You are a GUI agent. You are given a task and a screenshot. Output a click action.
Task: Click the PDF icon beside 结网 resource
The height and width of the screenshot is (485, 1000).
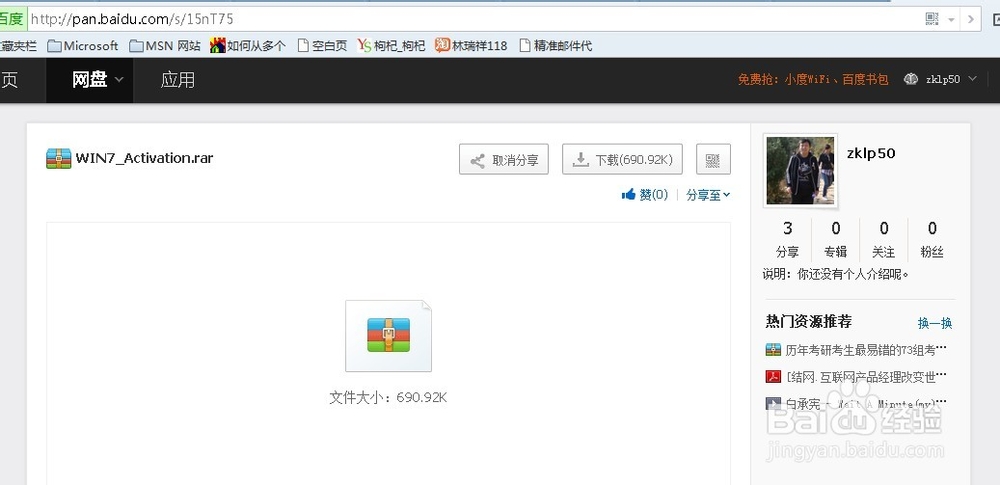pos(773,377)
